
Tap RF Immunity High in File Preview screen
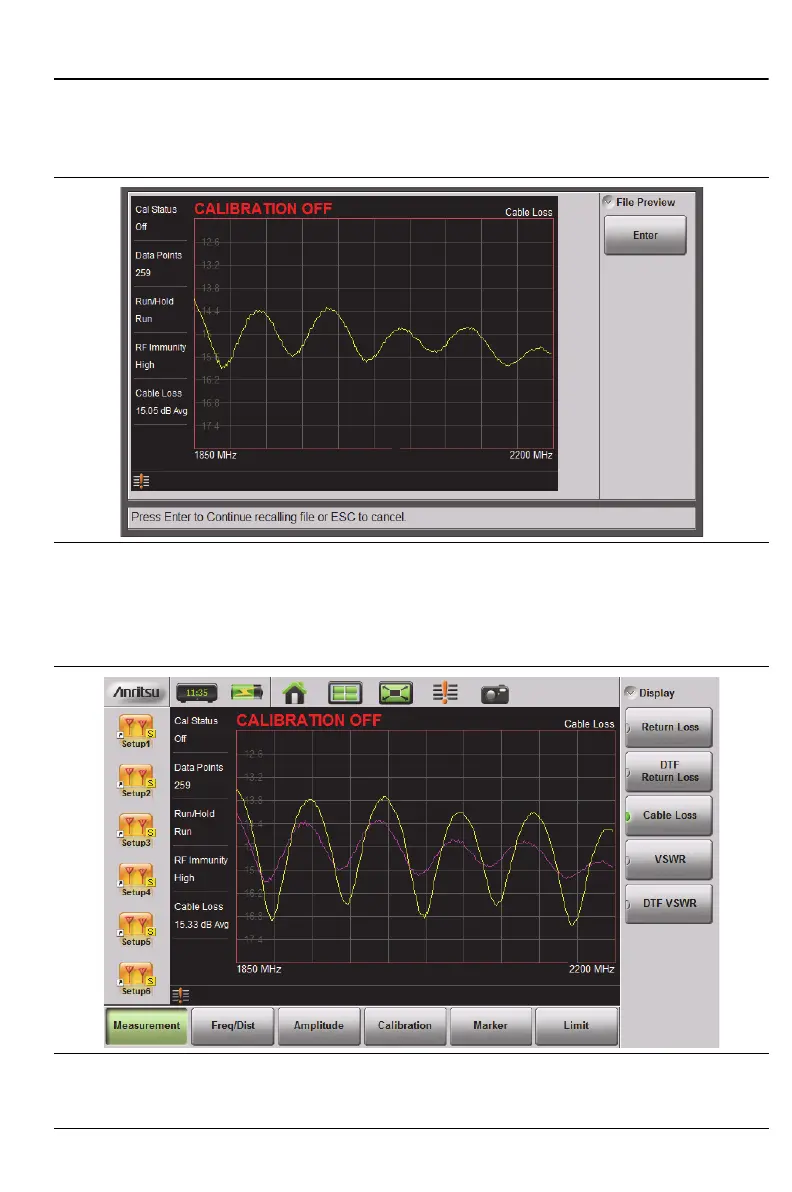click(160, 356)
